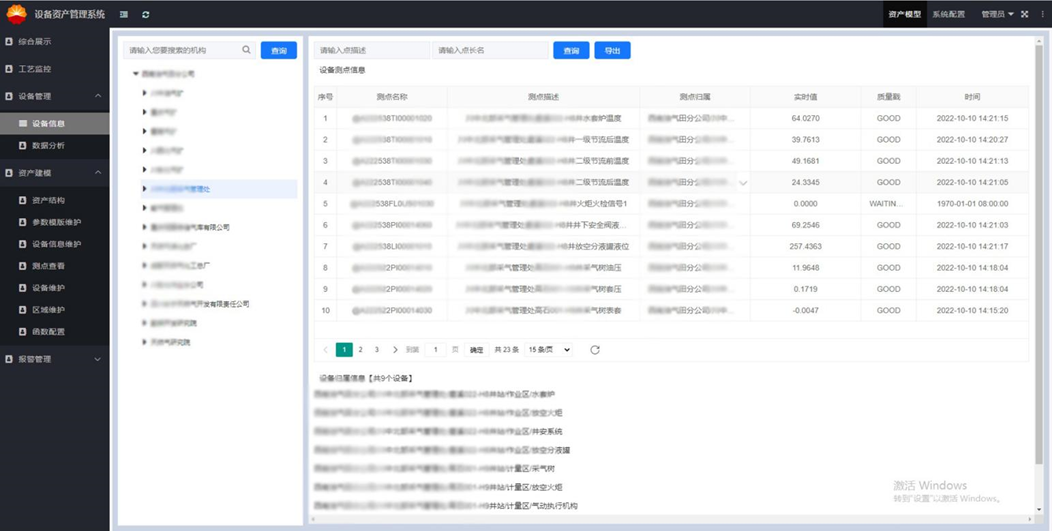The image size is (1052, 531).
Task: Open 测点查看 in the sidebar menu
Action: (x=48, y=266)
